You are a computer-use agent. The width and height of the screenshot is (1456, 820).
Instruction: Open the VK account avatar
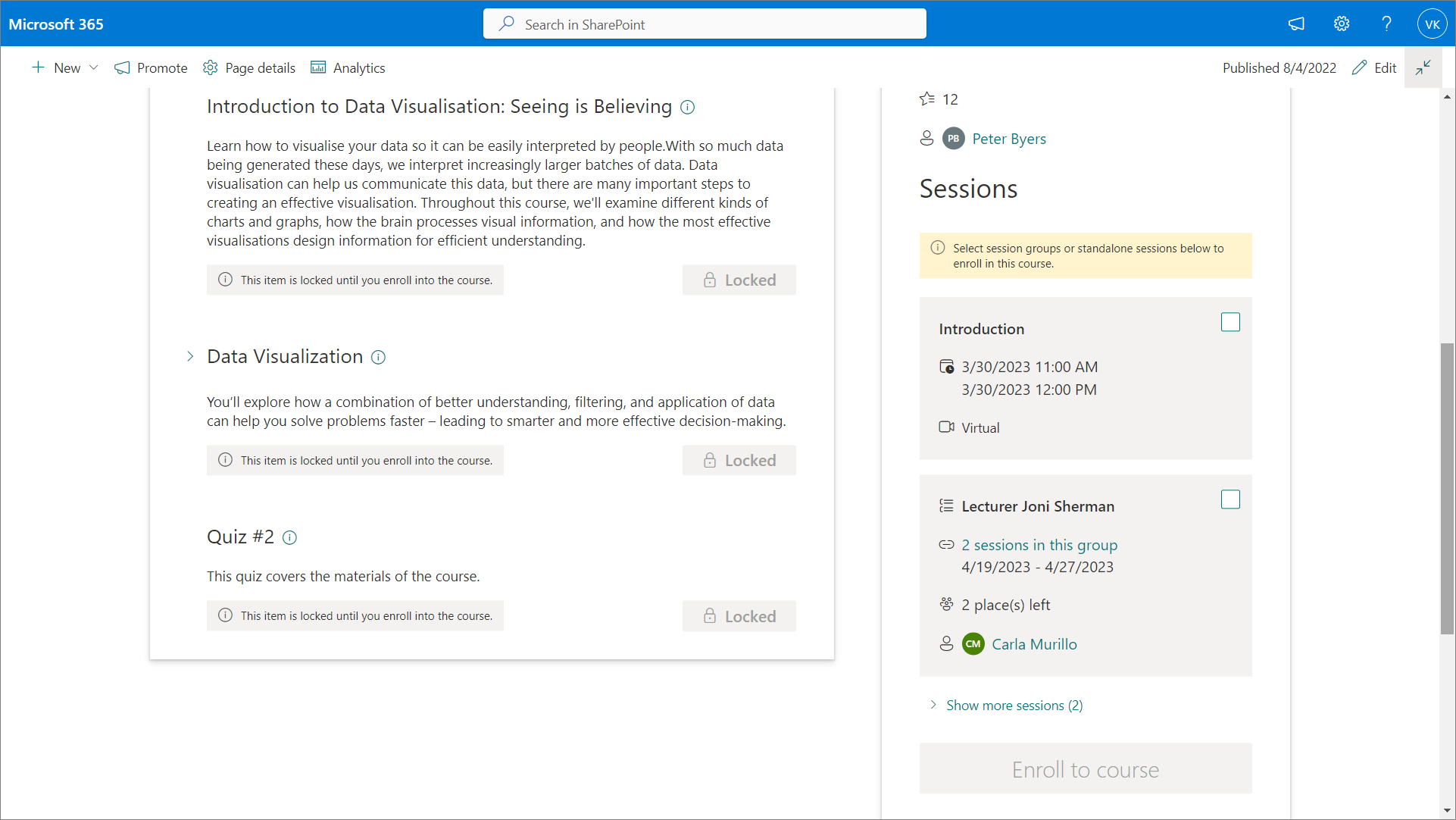pos(1432,23)
